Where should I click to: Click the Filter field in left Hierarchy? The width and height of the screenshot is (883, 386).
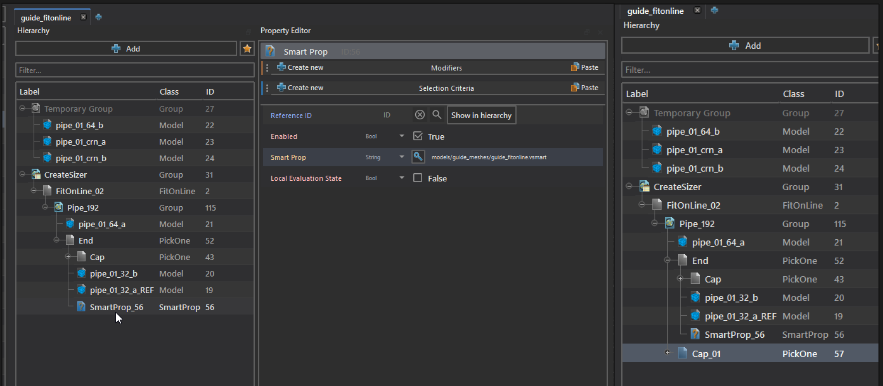click(x=135, y=70)
